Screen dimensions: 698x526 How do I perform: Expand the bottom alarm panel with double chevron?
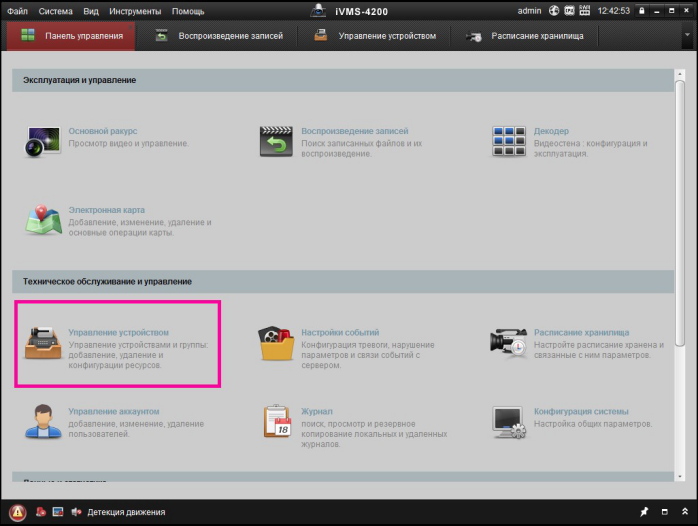tap(684, 512)
